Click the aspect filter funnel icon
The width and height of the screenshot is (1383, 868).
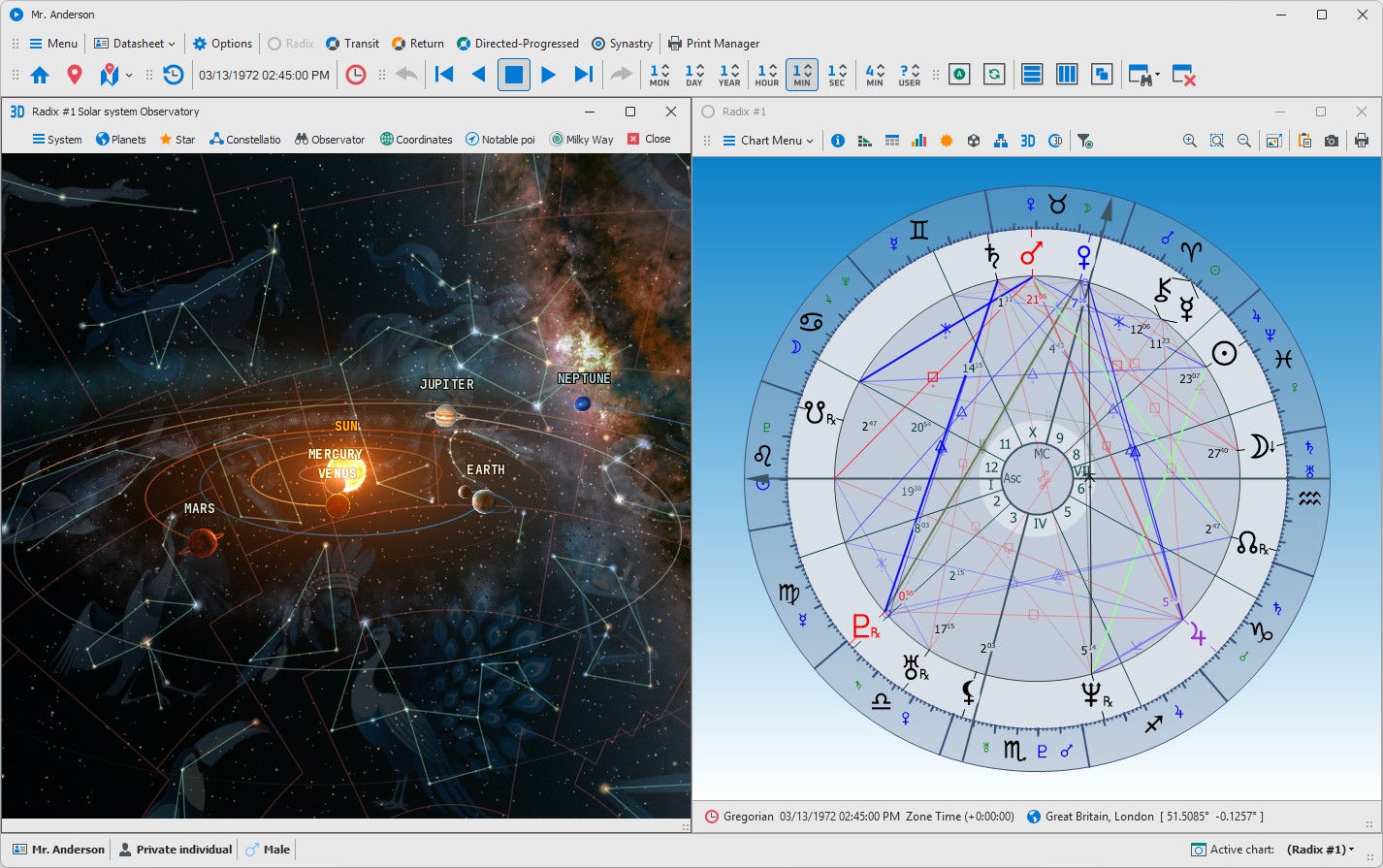[1085, 141]
